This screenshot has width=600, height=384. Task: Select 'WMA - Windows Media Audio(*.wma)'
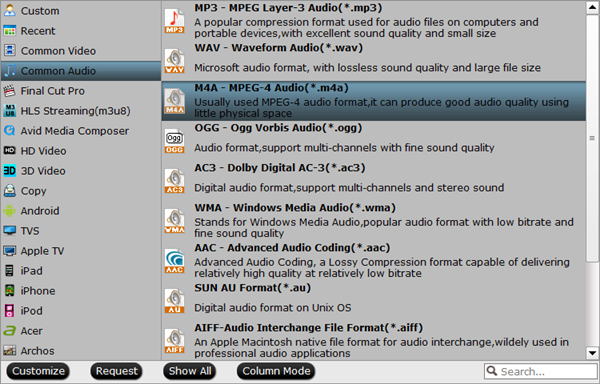pos(373,221)
